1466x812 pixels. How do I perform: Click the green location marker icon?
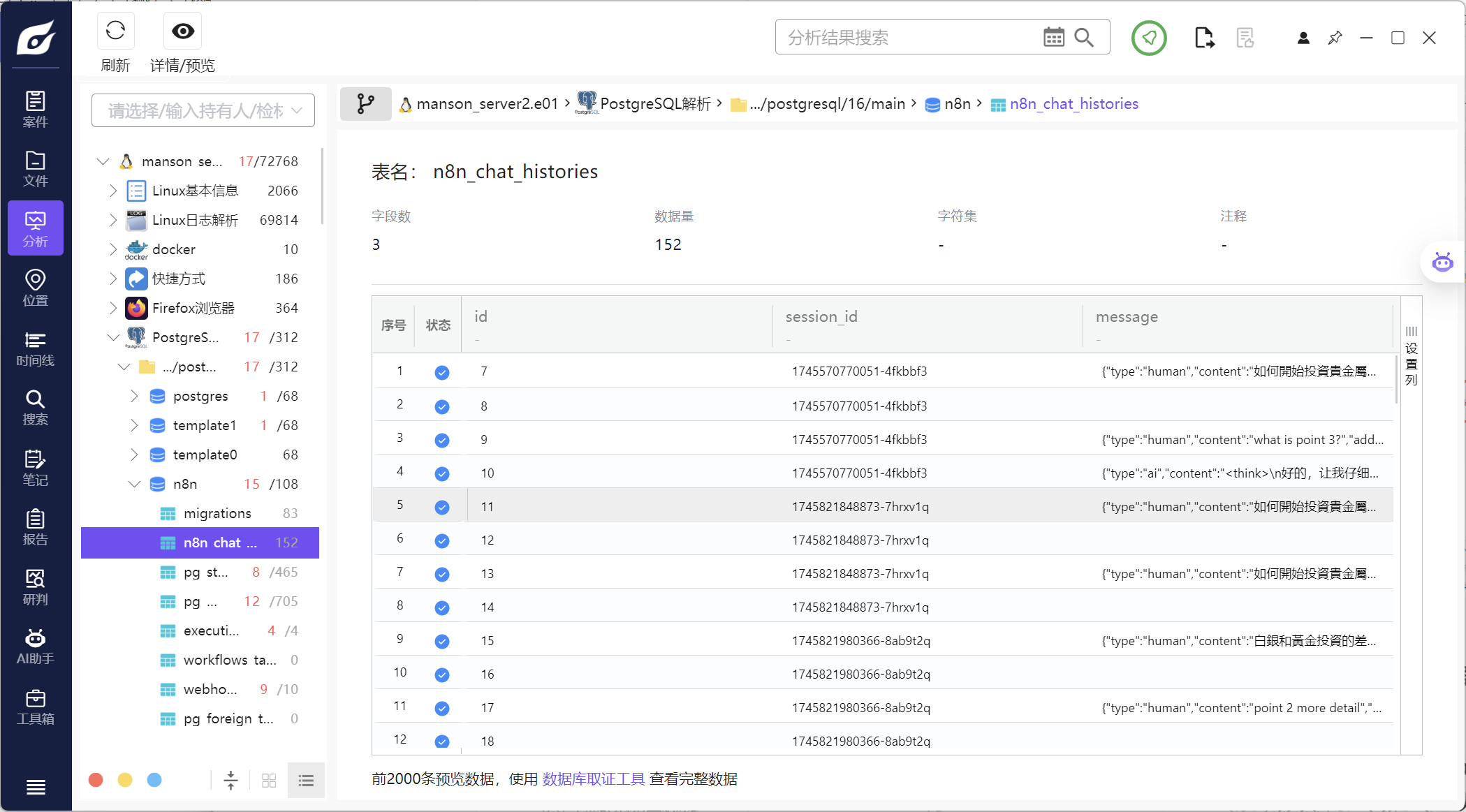pos(1149,38)
